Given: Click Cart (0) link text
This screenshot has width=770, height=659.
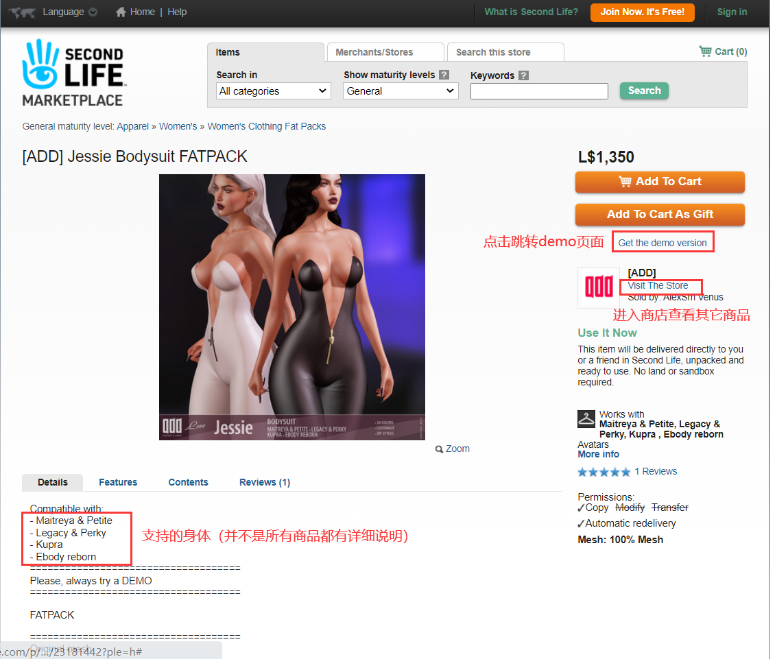Looking at the screenshot, I should (731, 52).
